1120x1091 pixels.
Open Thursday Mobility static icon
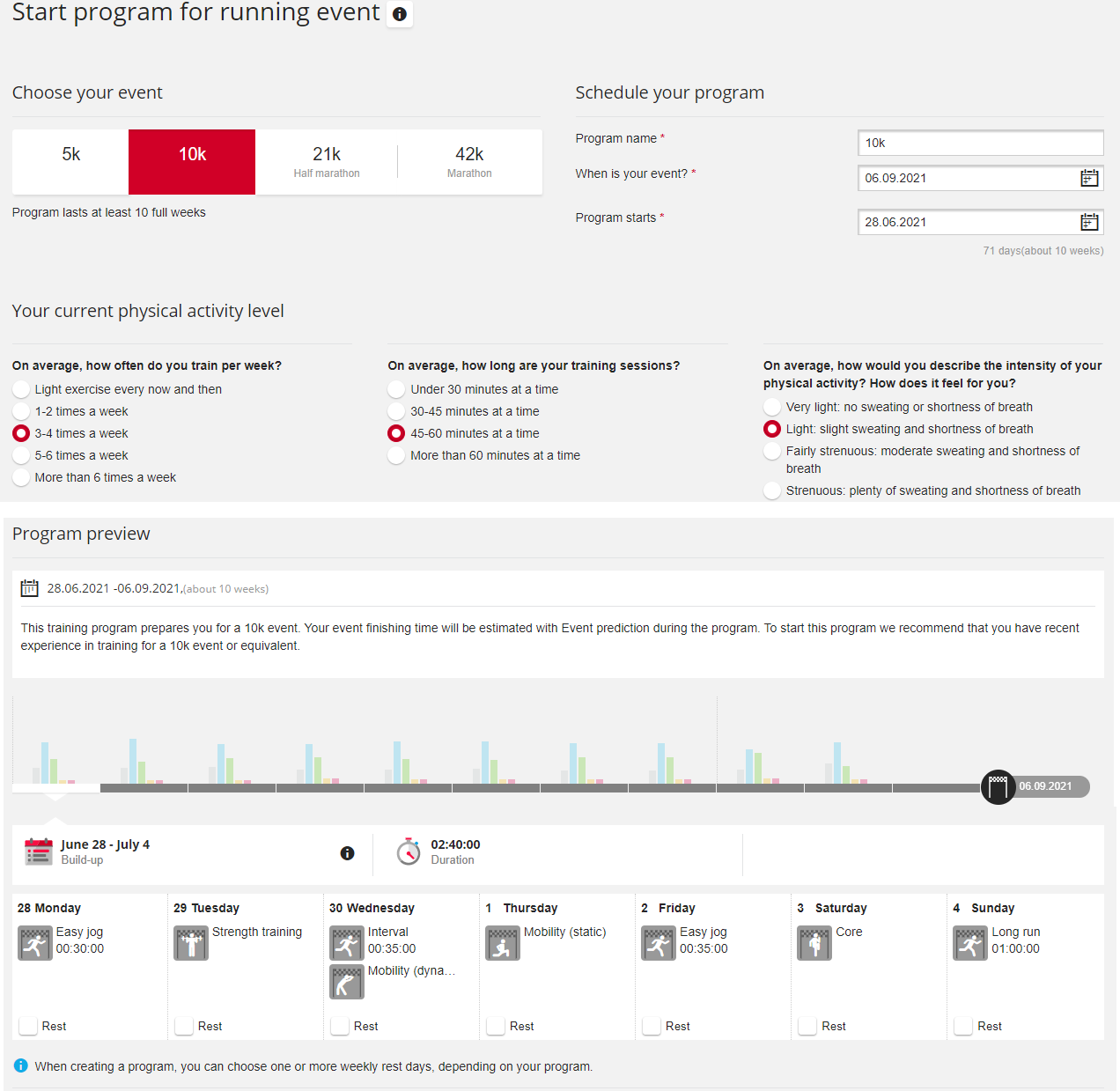tap(503, 943)
